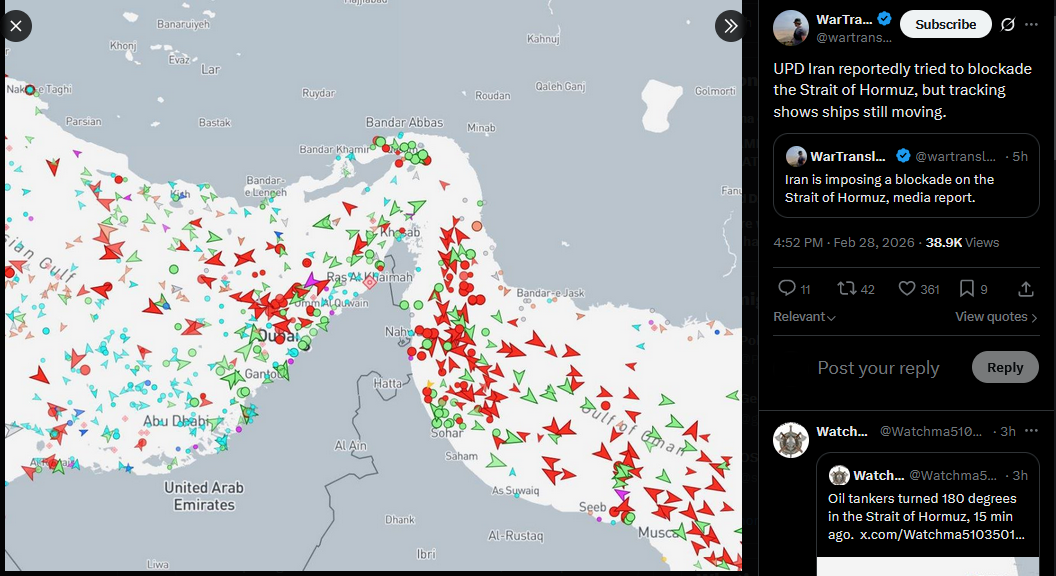Click the reply icon with 11 replies

(x=787, y=288)
